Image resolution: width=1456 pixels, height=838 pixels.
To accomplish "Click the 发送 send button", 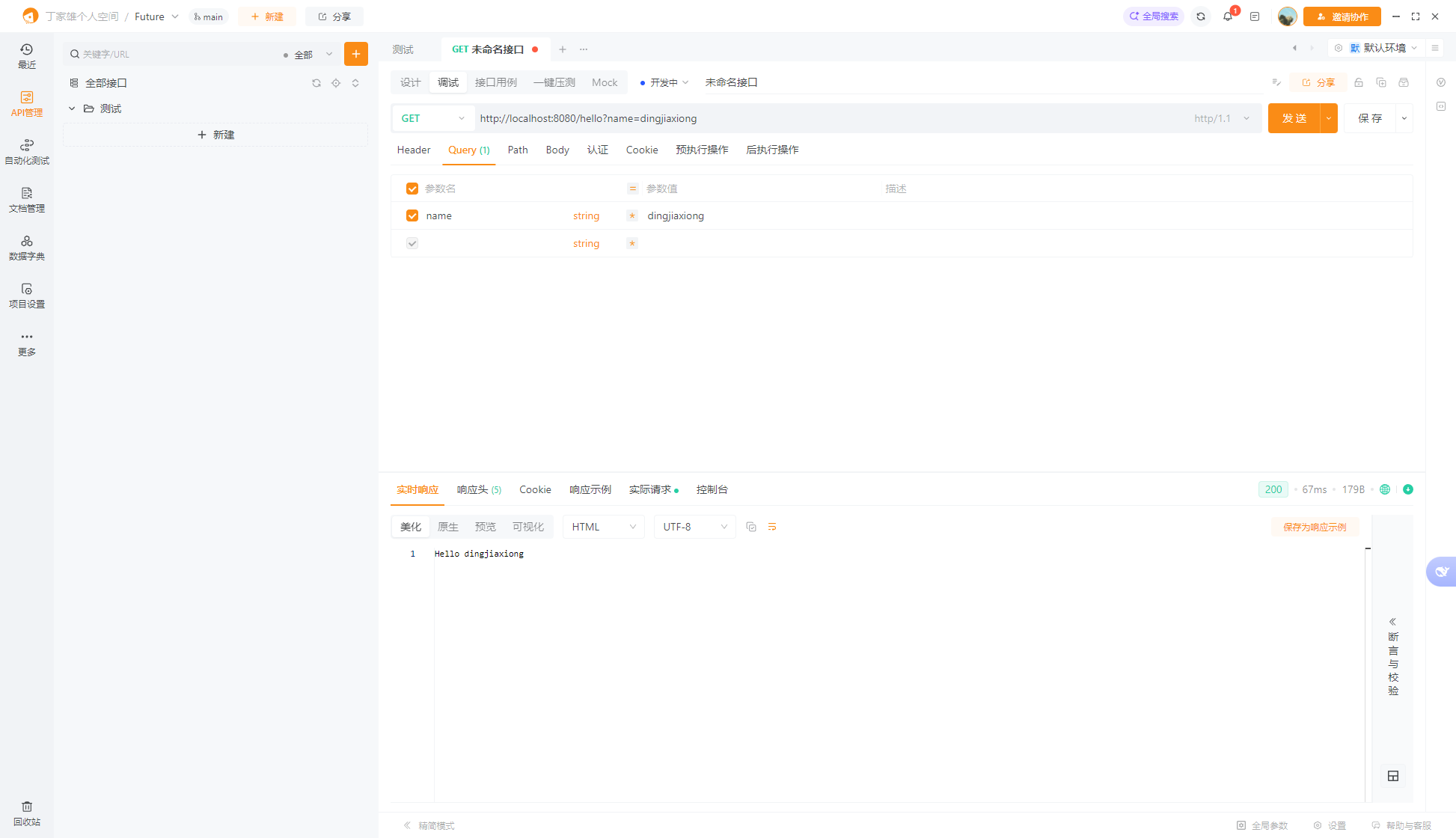I will pyautogui.click(x=1294, y=118).
